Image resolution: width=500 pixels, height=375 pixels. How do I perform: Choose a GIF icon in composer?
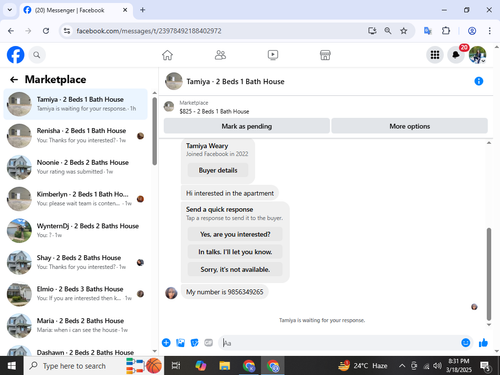click(x=208, y=343)
